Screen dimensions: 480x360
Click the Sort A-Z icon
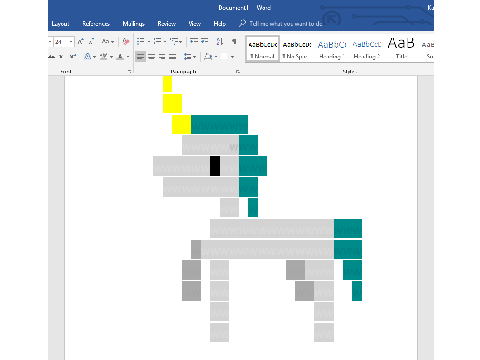pos(219,41)
